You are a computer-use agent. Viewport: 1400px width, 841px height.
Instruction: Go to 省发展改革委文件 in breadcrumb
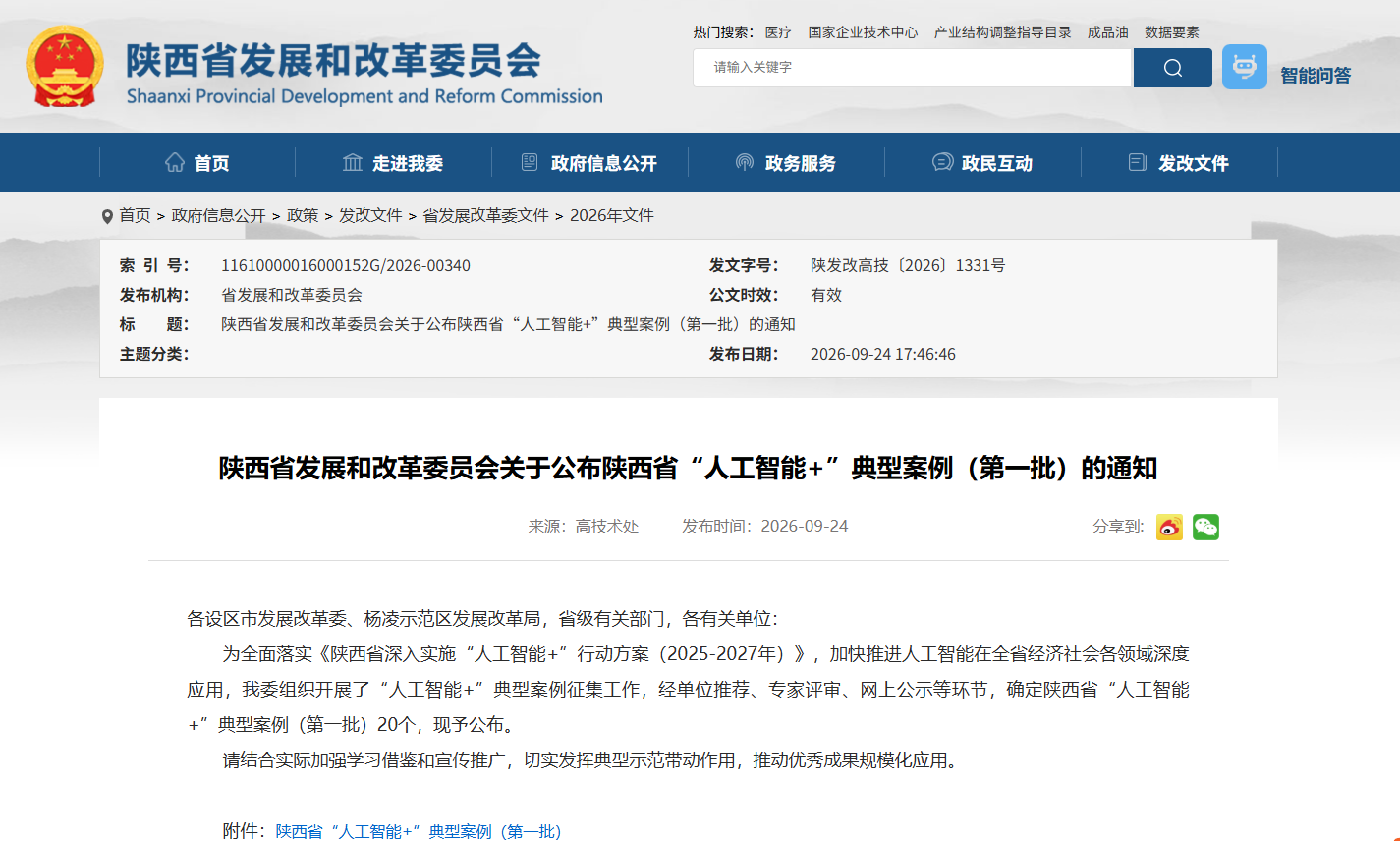485,215
